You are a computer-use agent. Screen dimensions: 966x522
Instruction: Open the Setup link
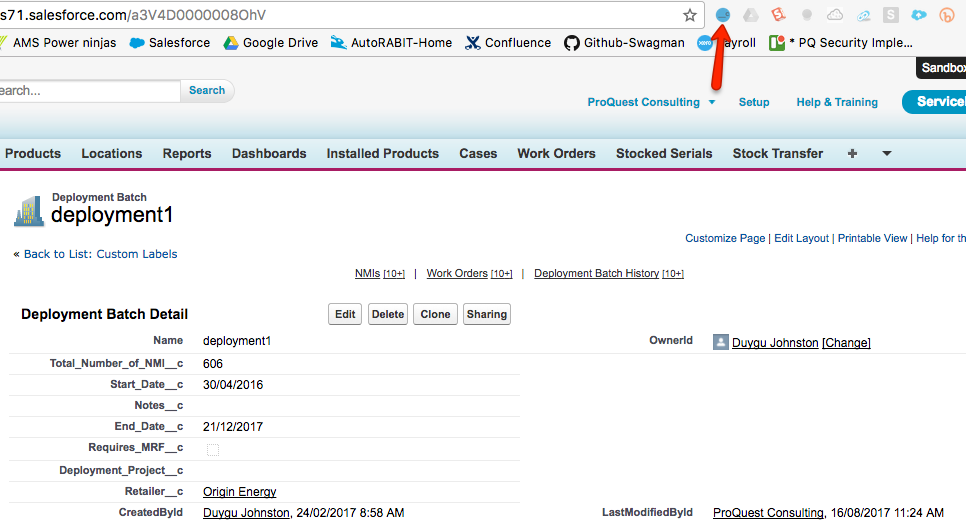click(754, 102)
